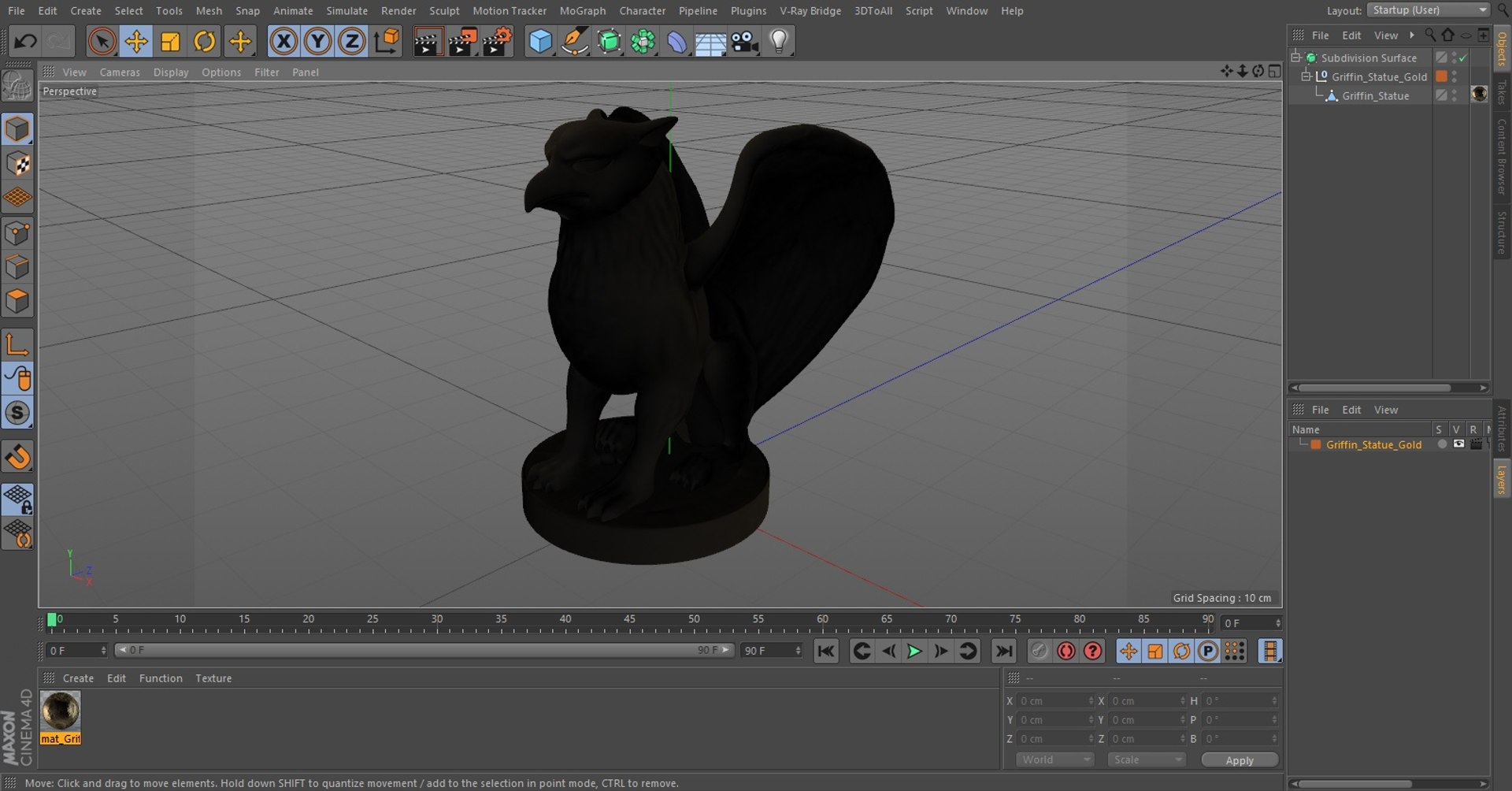
Task: Open the Content Browser side tab
Action: [x=1502, y=157]
